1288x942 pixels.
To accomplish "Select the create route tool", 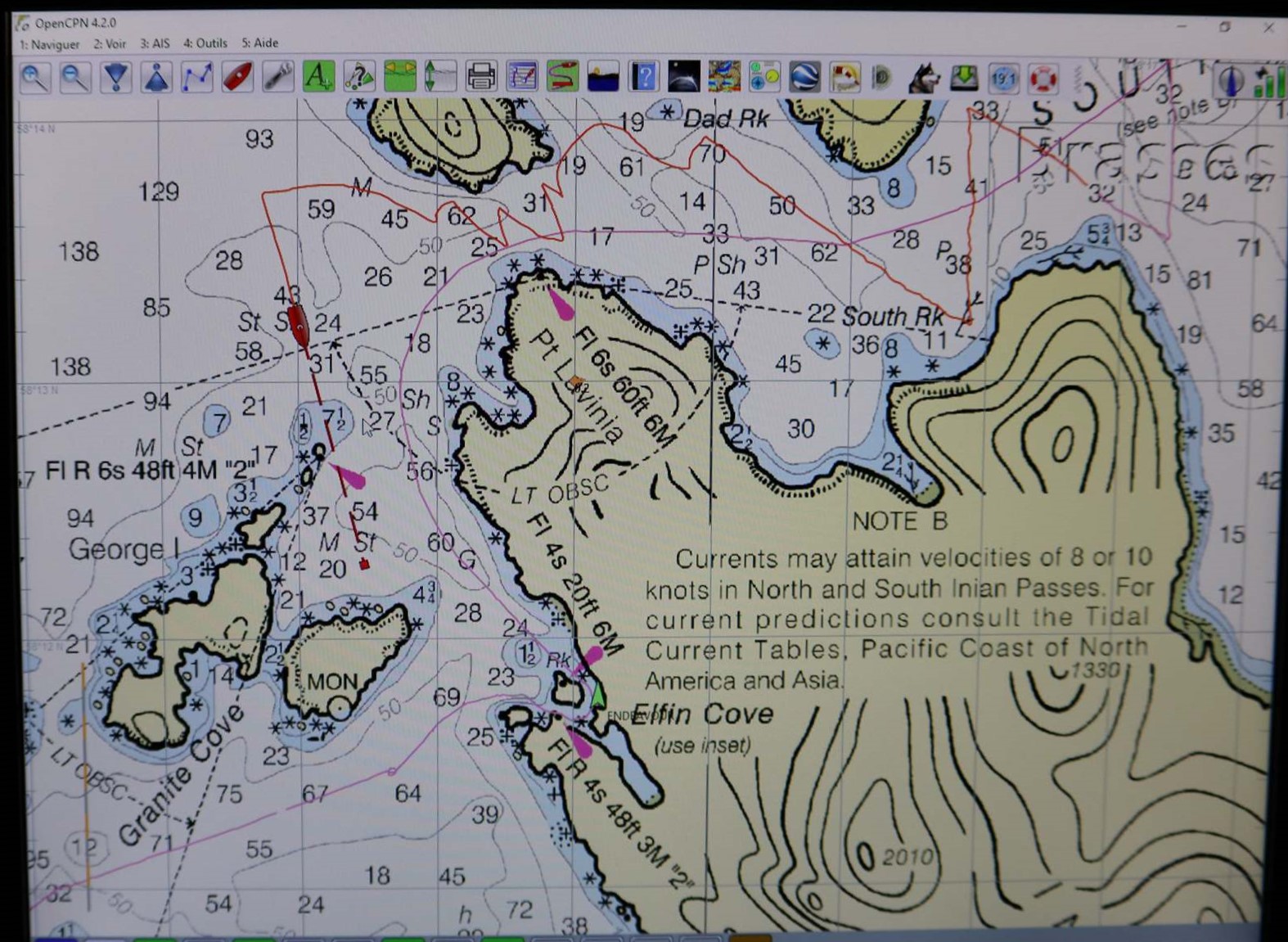I will (x=197, y=78).
